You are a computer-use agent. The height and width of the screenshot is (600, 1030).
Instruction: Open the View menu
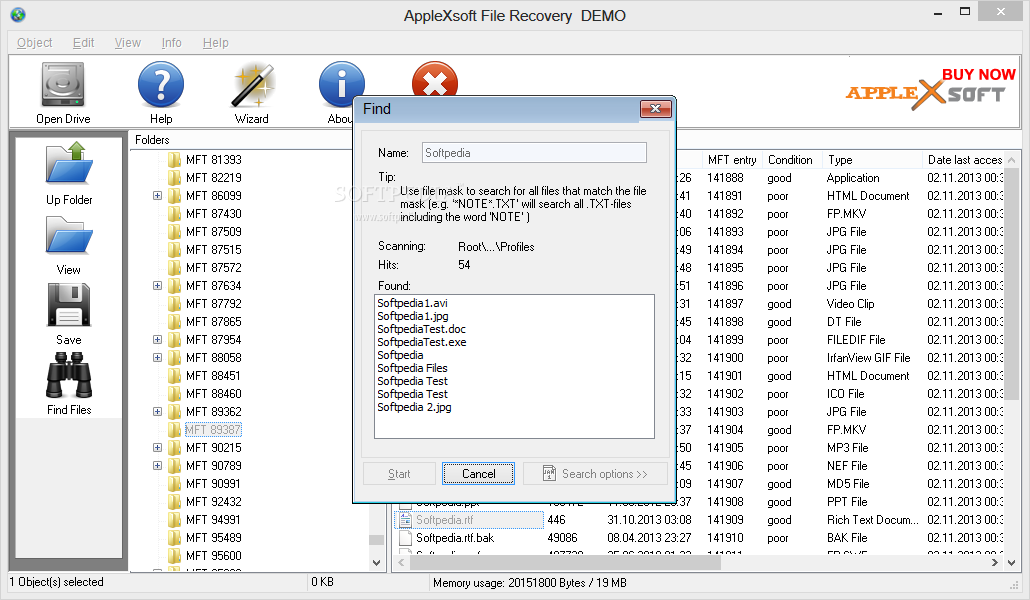(127, 43)
